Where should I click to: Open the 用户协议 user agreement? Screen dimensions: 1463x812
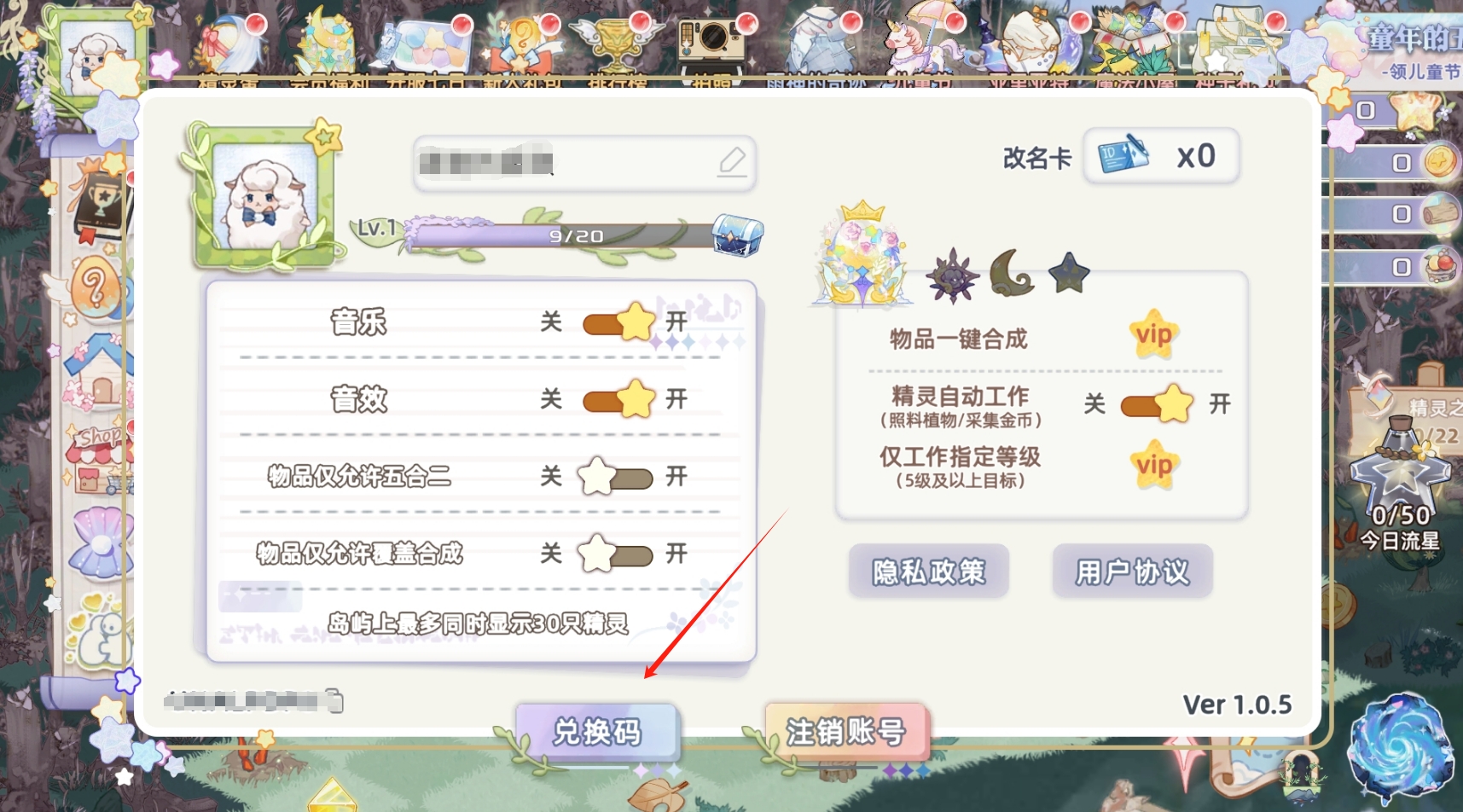coord(1133,571)
